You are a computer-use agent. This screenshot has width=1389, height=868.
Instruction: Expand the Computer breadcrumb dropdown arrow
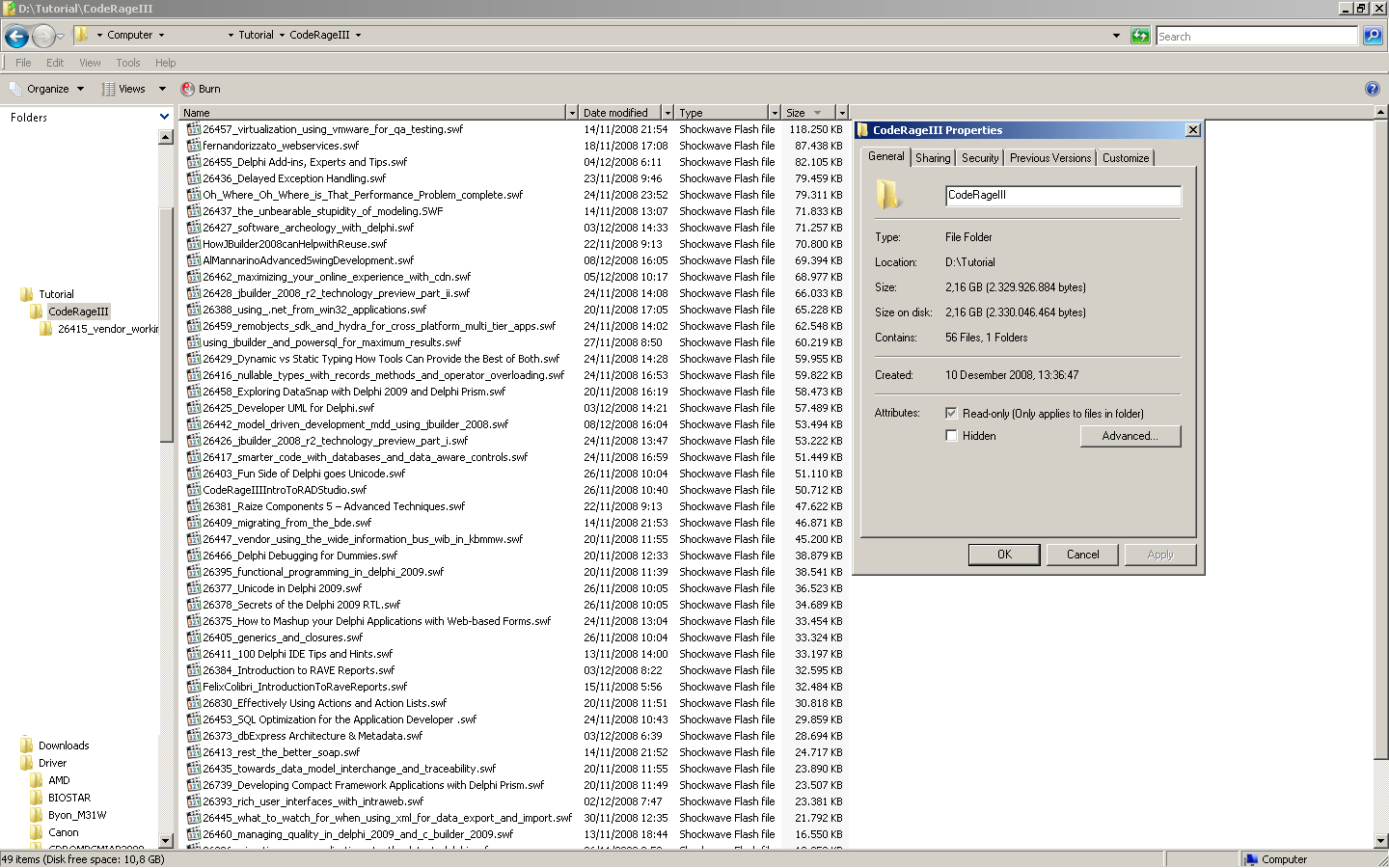(x=161, y=35)
